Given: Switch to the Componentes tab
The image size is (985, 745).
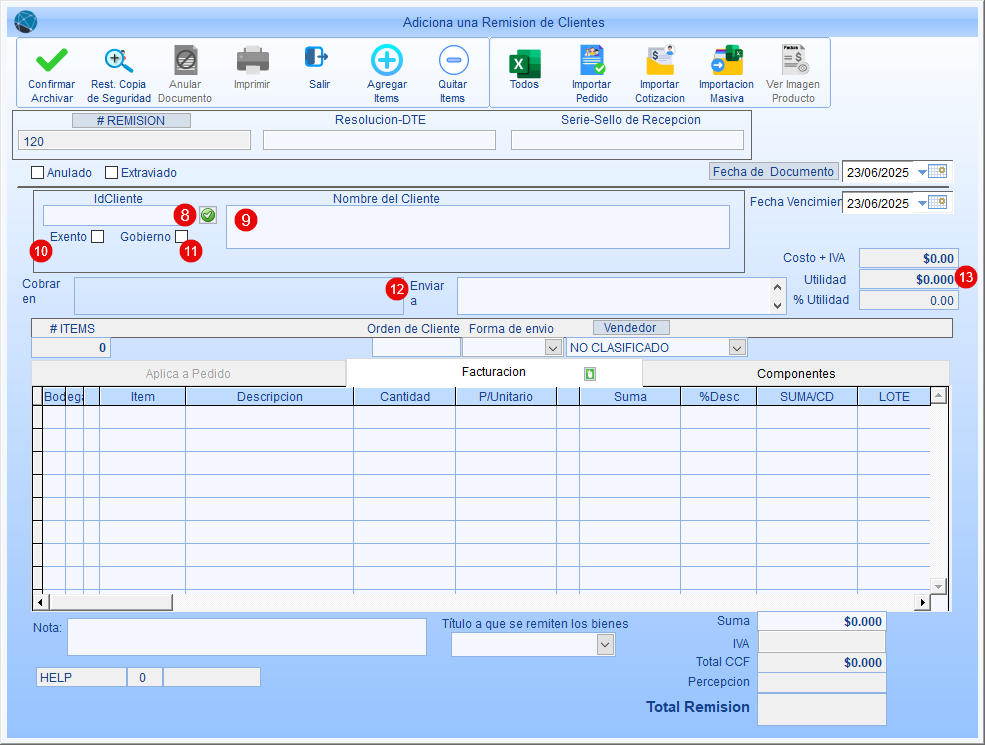Looking at the screenshot, I should 795,373.
